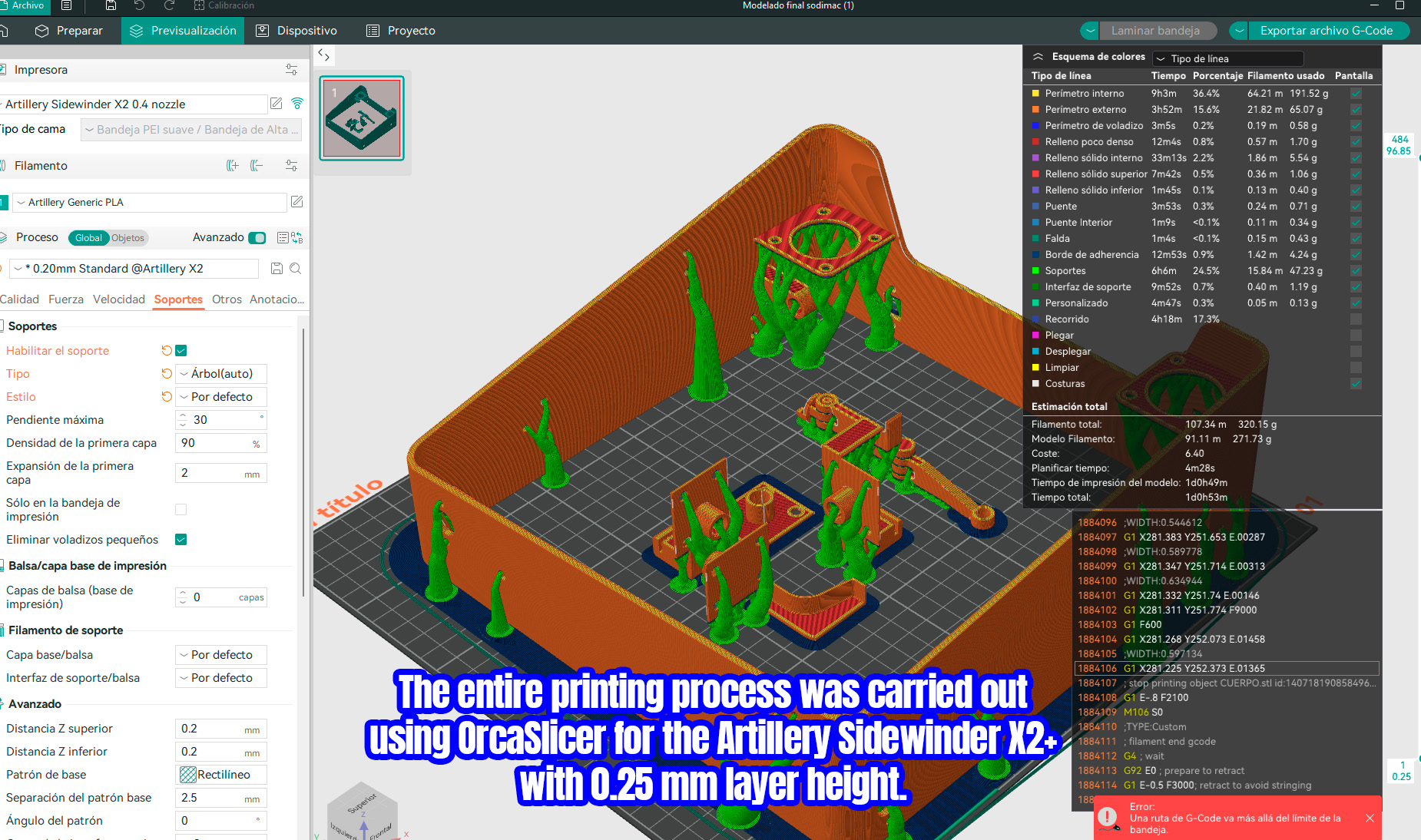Image resolution: width=1421 pixels, height=840 pixels.
Task: Open the Archivo menu
Action: pos(25,5)
